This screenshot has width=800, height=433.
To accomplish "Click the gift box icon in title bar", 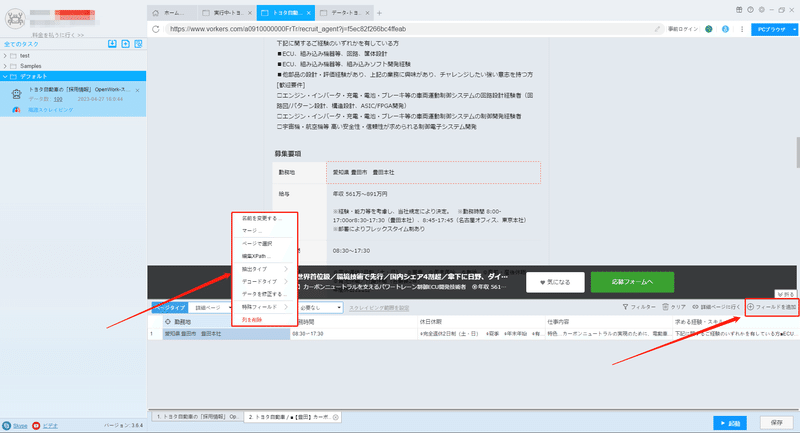I will (739, 10).
